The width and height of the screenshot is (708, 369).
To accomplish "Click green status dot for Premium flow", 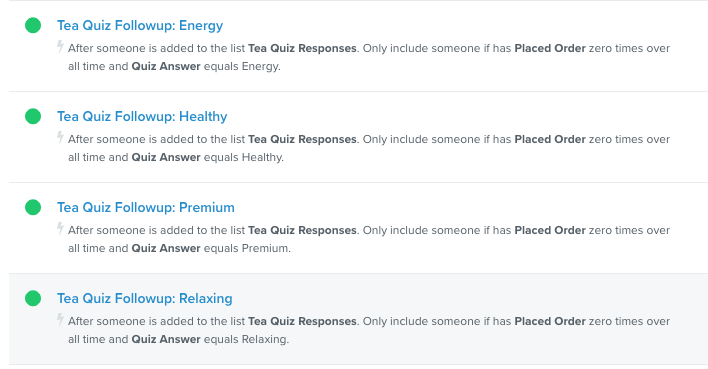I will pos(33,207).
